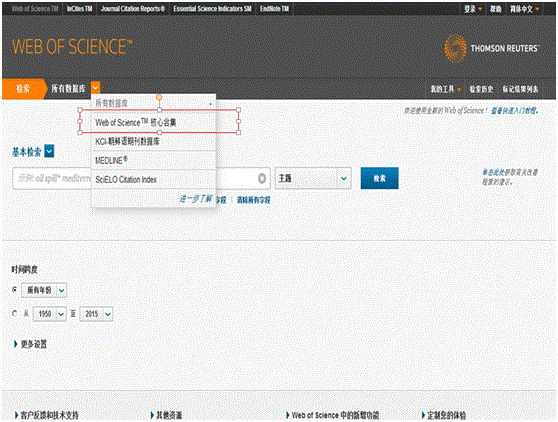Open the quick start tutorial link
This screenshot has width=558, height=422.
515,111
